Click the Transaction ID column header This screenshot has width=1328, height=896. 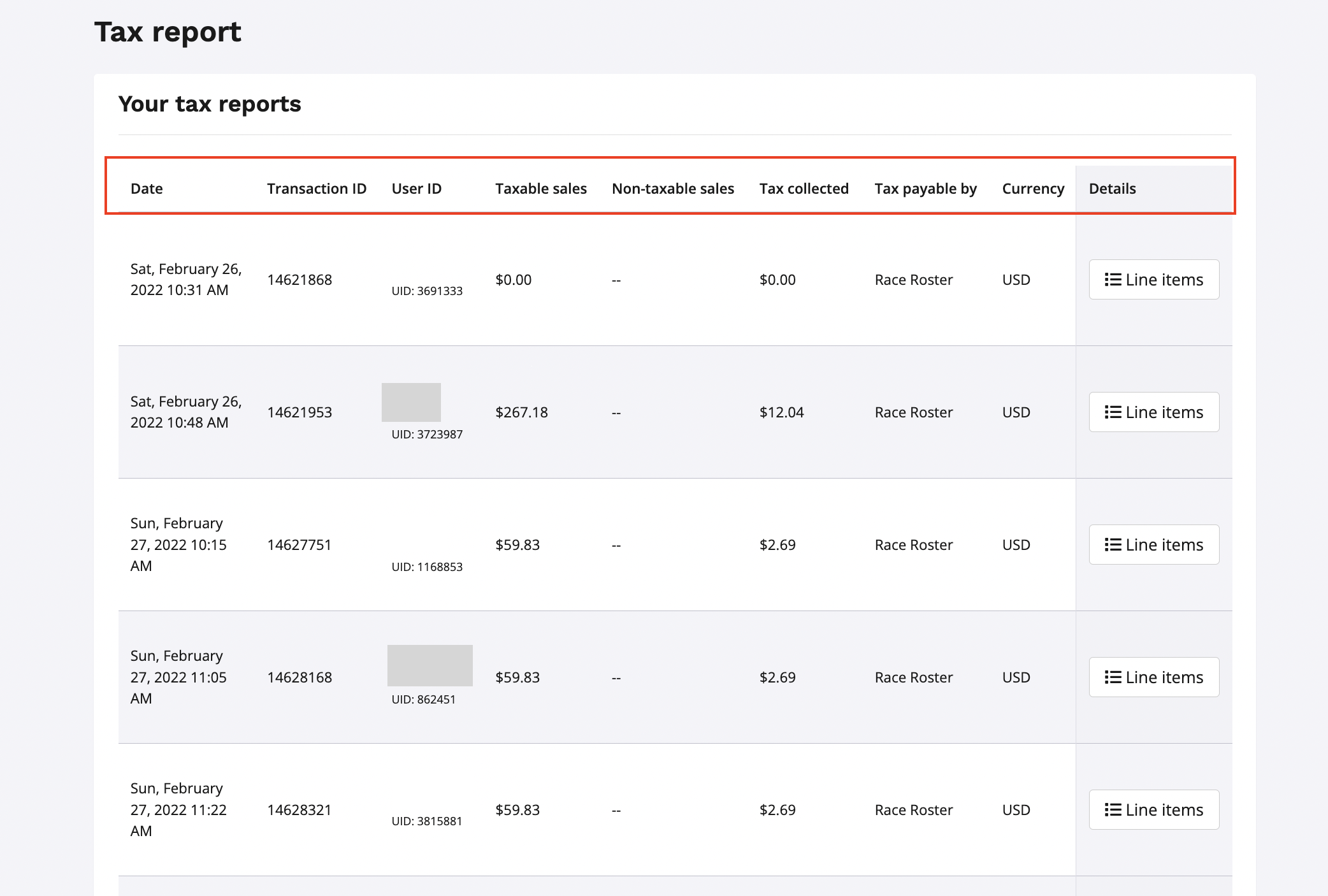(x=317, y=189)
